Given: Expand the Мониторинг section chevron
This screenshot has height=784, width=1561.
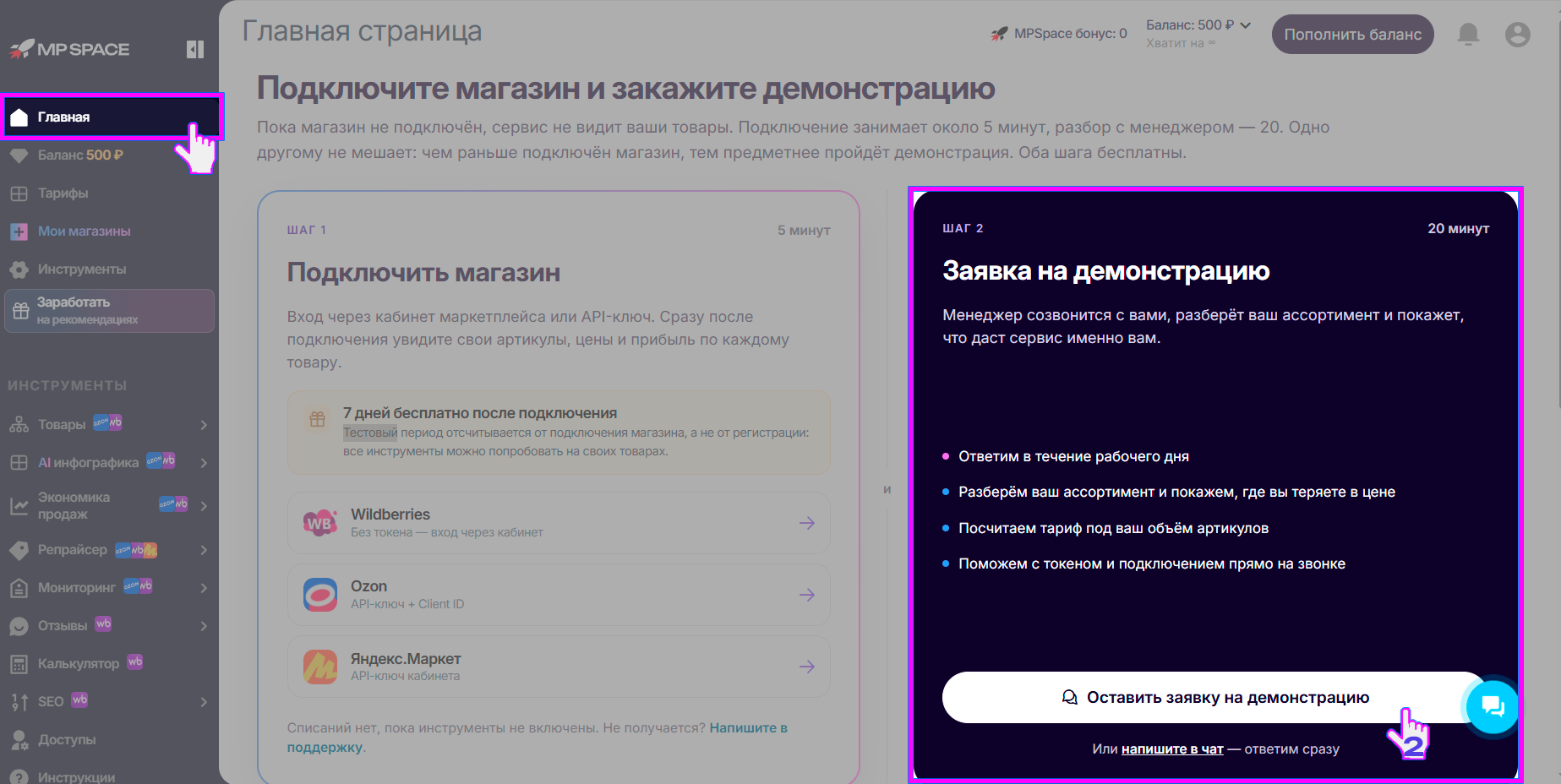Looking at the screenshot, I should click(204, 588).
